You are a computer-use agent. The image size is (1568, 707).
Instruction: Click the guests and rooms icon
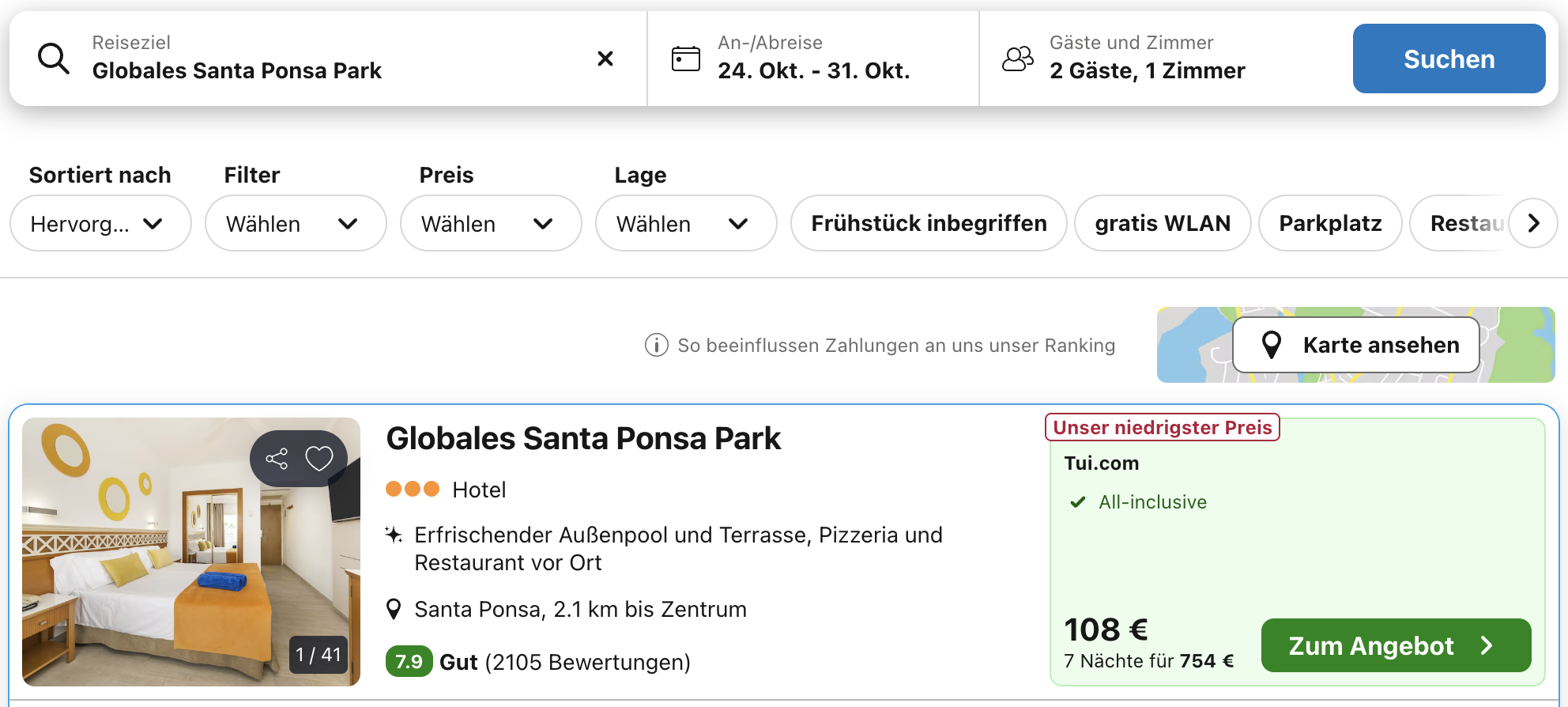[x=1017, y=59]
